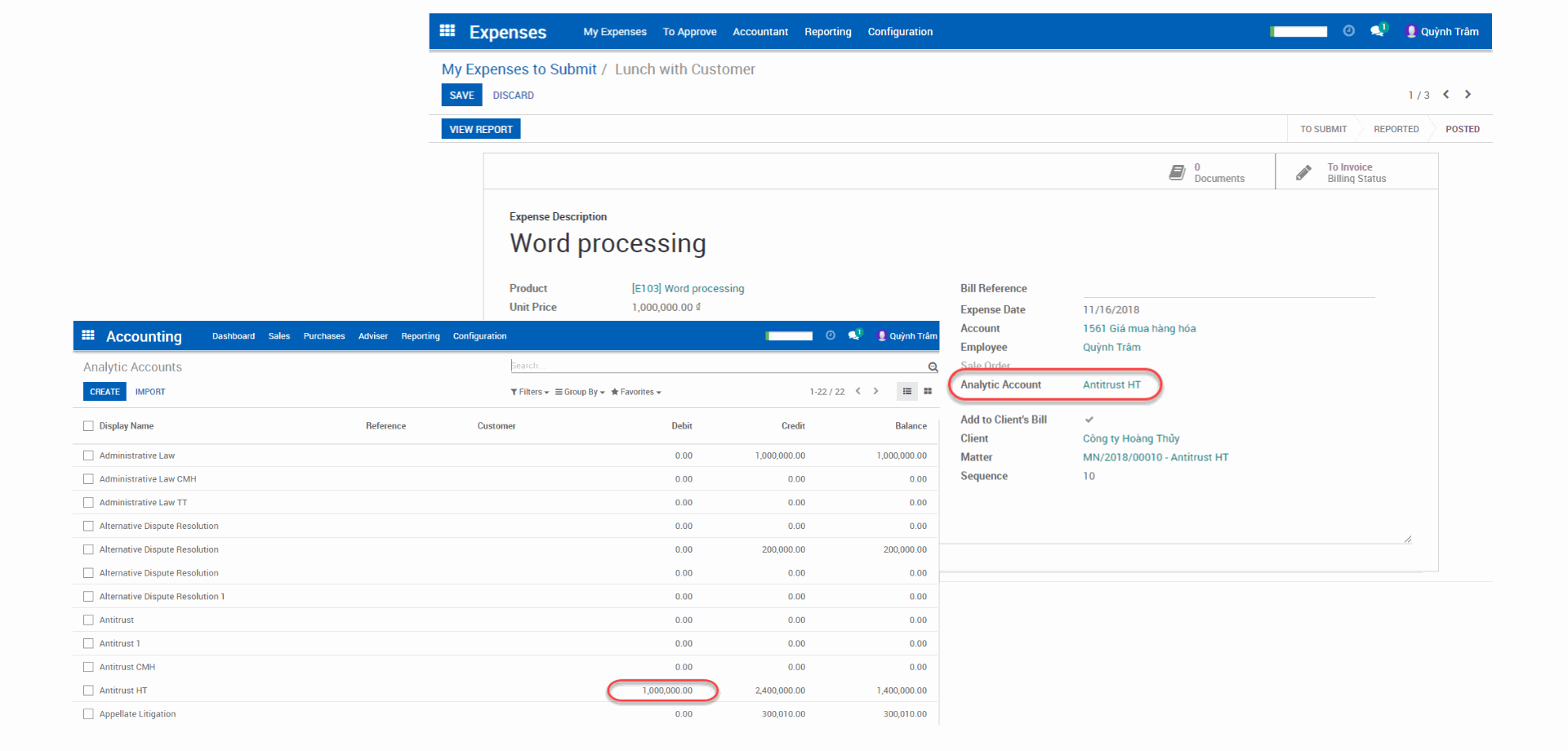Select the Administrative Law row checkbox
Image resolution: width=1568 pixels, height=751 pixels.
88,455
